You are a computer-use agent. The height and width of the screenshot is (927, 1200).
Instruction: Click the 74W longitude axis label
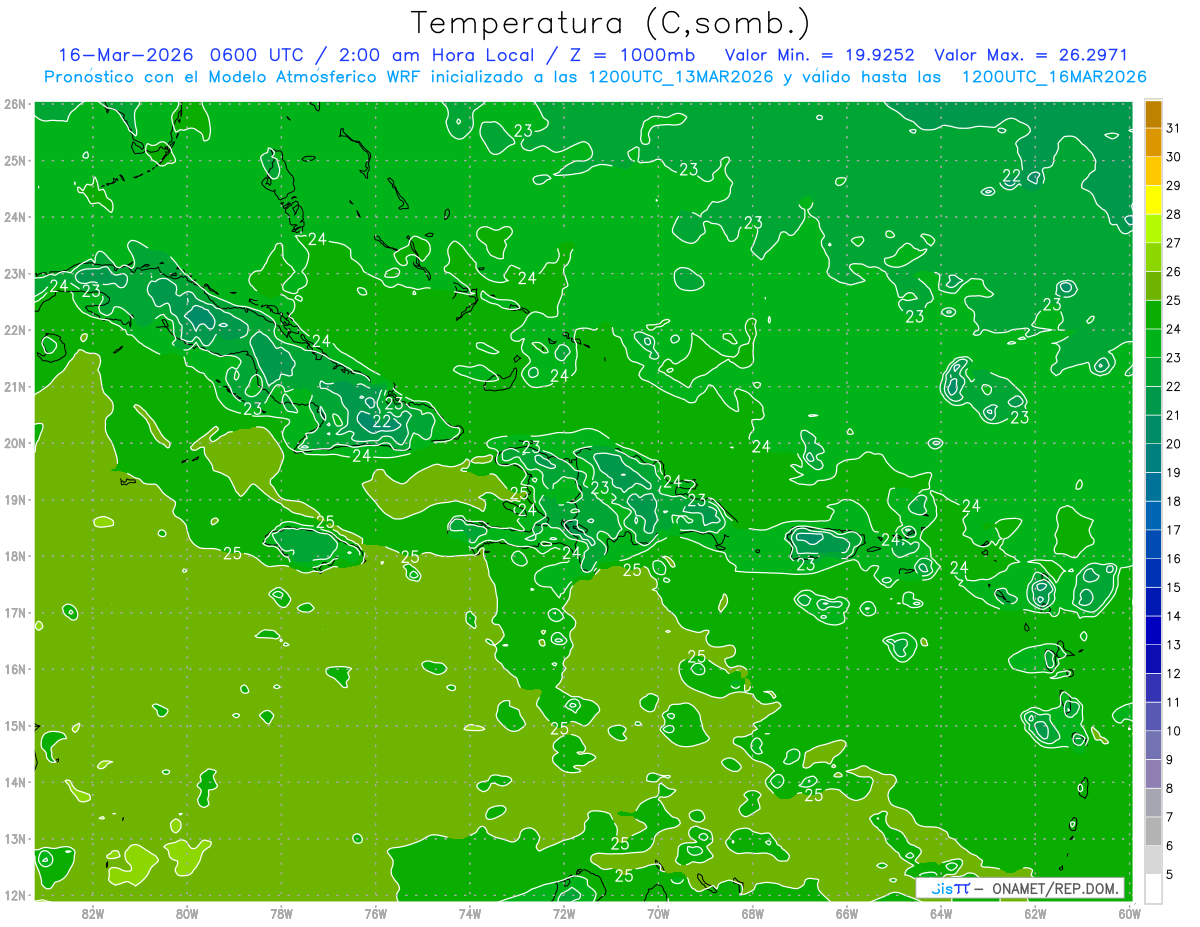point(470,912)
